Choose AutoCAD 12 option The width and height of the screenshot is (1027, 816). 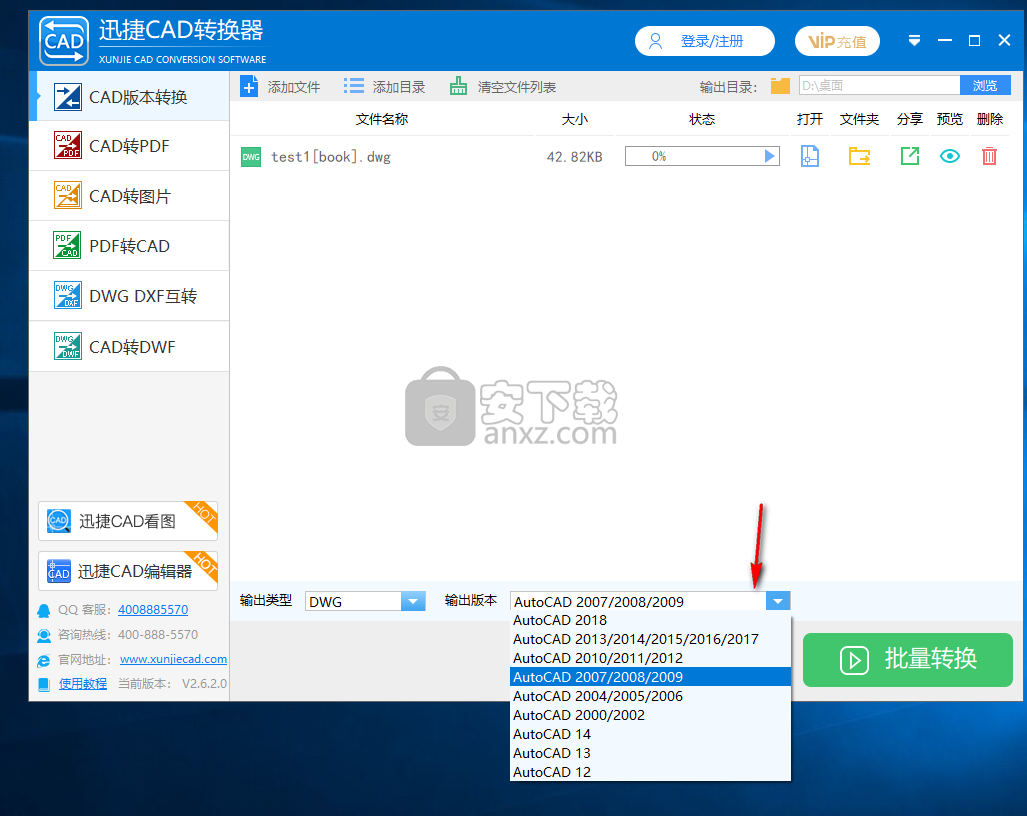click(x=650, y=772)
